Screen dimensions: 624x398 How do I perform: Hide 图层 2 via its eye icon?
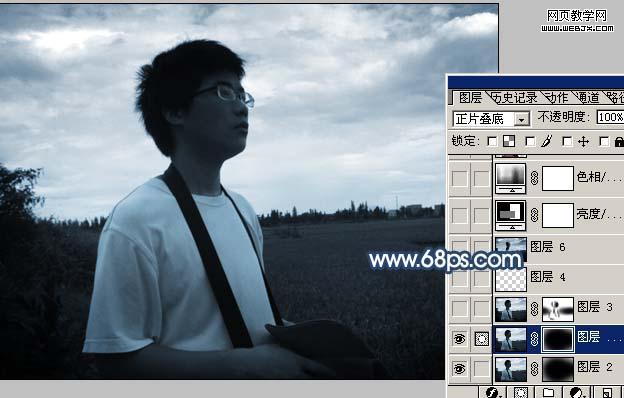(460, 369)
